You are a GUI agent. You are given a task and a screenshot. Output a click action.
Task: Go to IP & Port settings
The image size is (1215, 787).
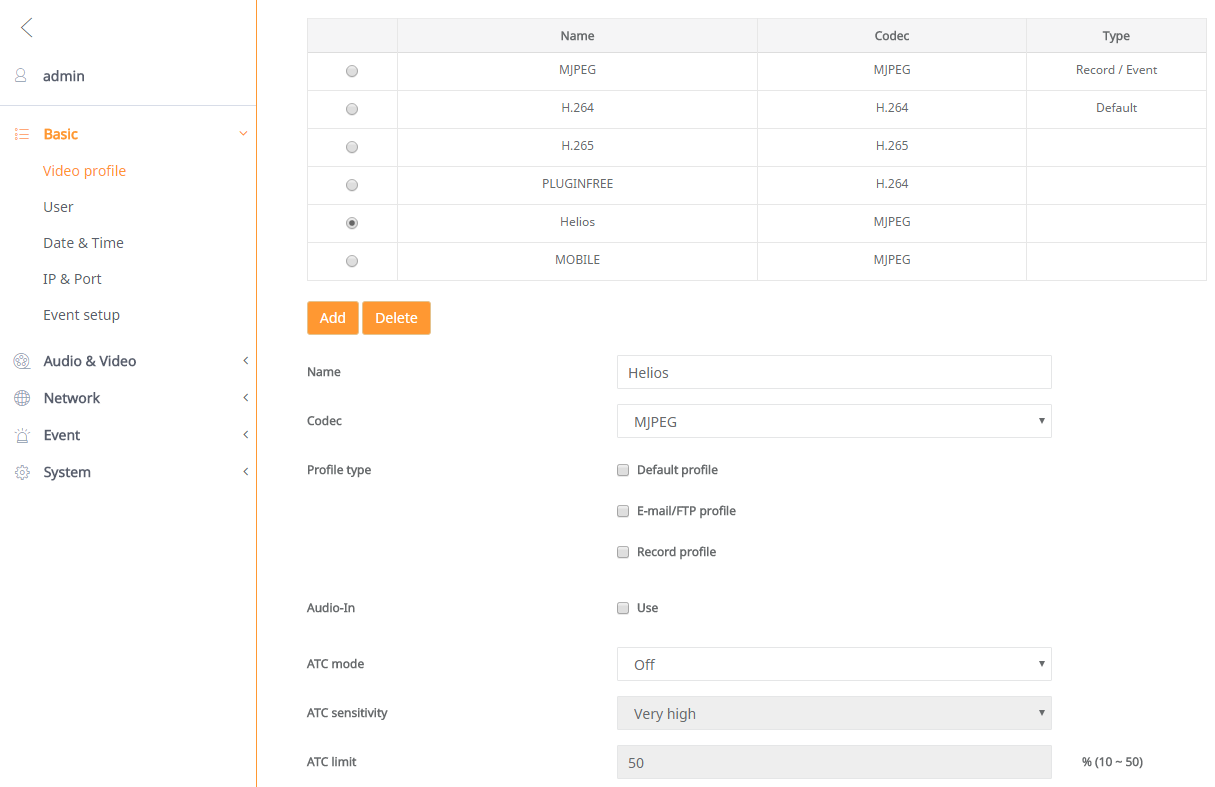pyautogui.click(x=72, y=279)
